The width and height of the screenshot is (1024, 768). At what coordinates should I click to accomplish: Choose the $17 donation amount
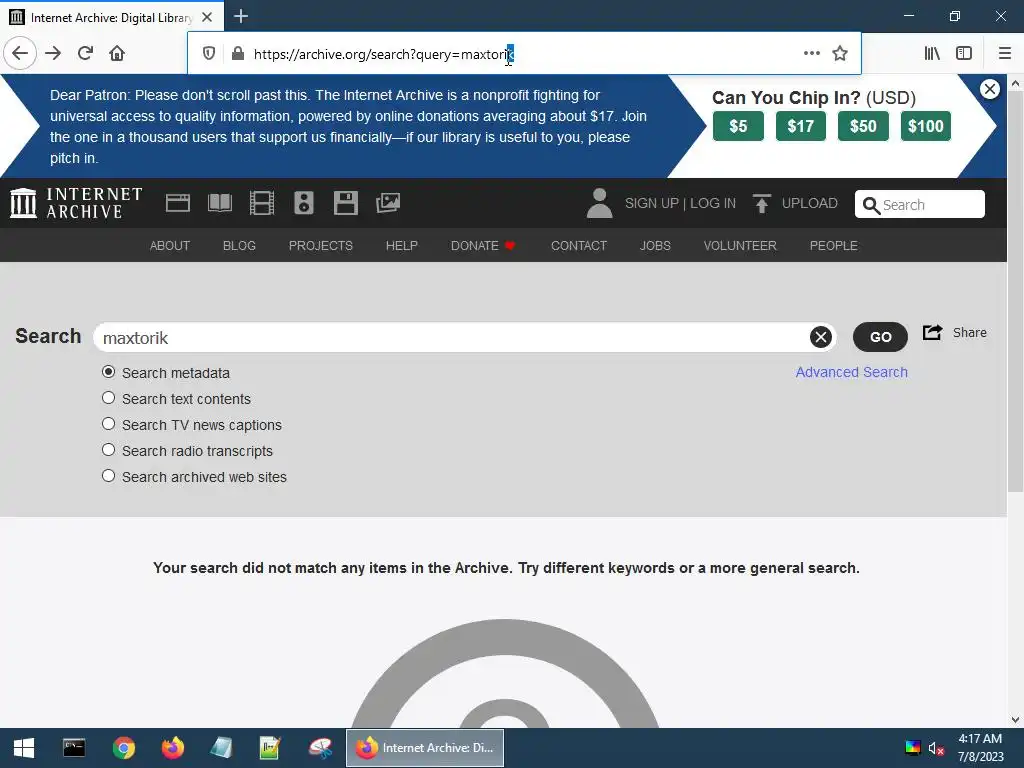pos(801,126)
